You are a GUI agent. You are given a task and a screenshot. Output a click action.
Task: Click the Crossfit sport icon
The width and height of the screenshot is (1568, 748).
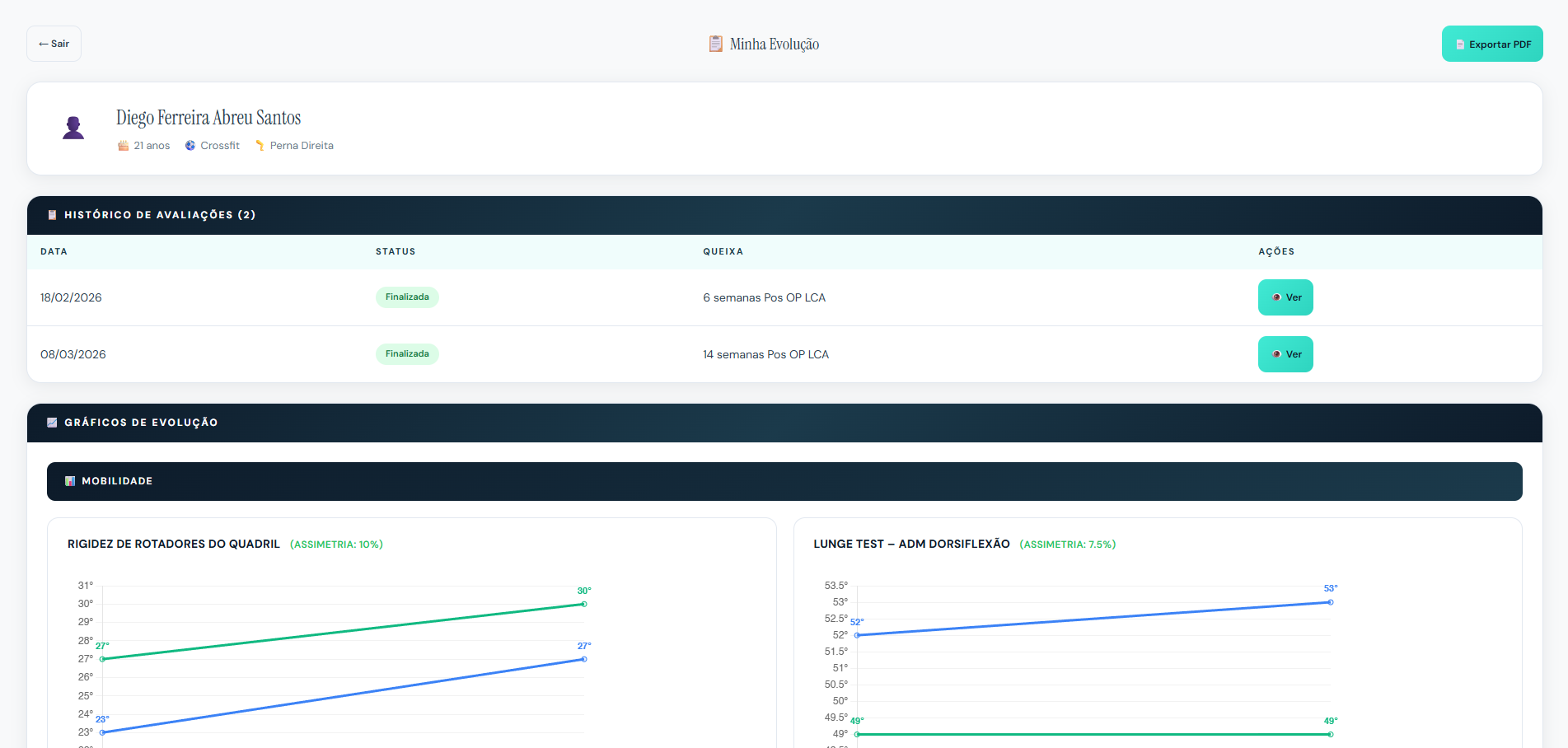190,146
